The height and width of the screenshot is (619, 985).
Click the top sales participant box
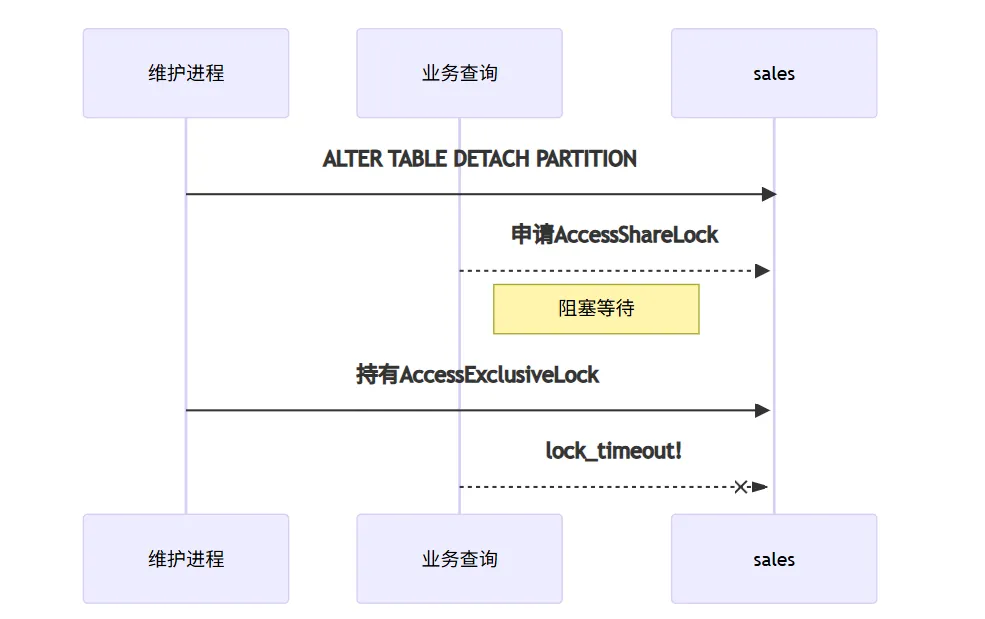pyautogui.click(x=774, y=73)
